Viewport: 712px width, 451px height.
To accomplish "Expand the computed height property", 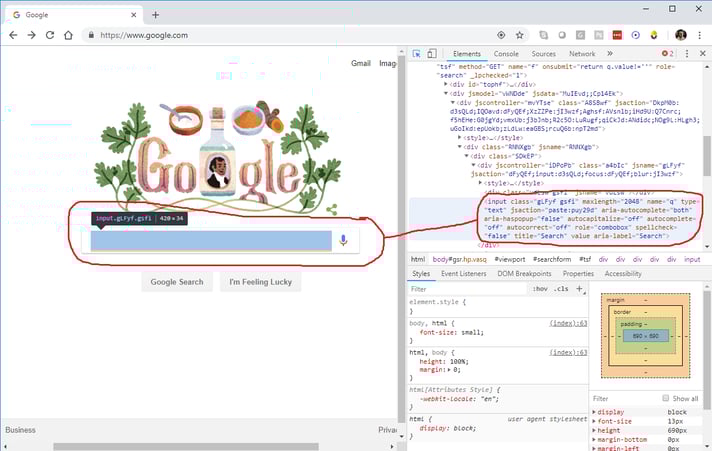I will click(594, 430).
